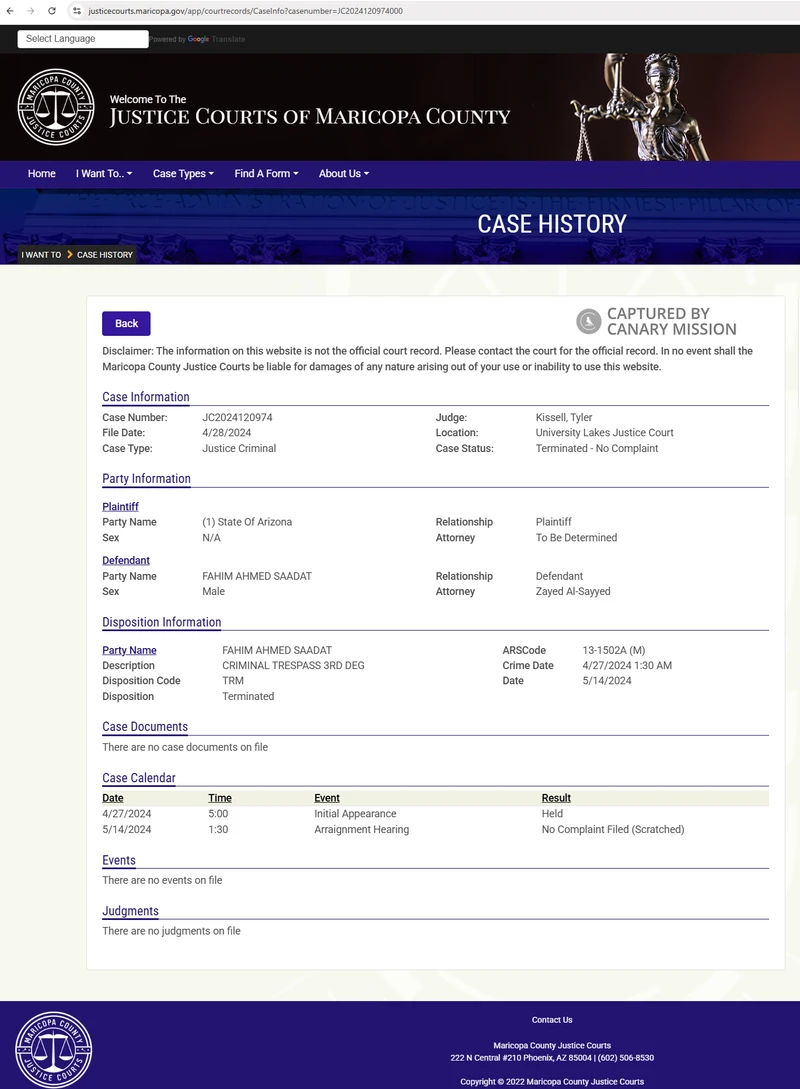Click the Case Information section heading
The image size is (800, 1089).
point(146,397)
